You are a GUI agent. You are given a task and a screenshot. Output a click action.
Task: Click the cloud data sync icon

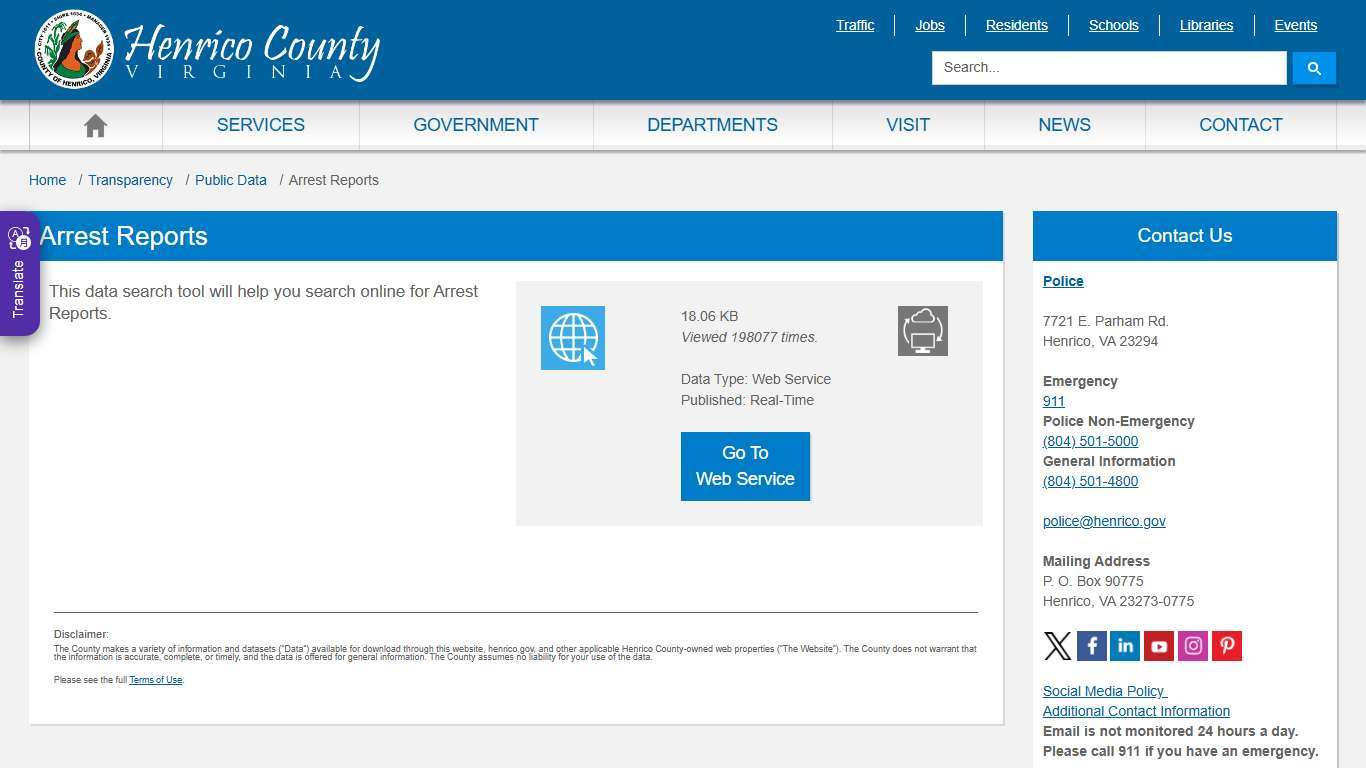pos(922,330)
